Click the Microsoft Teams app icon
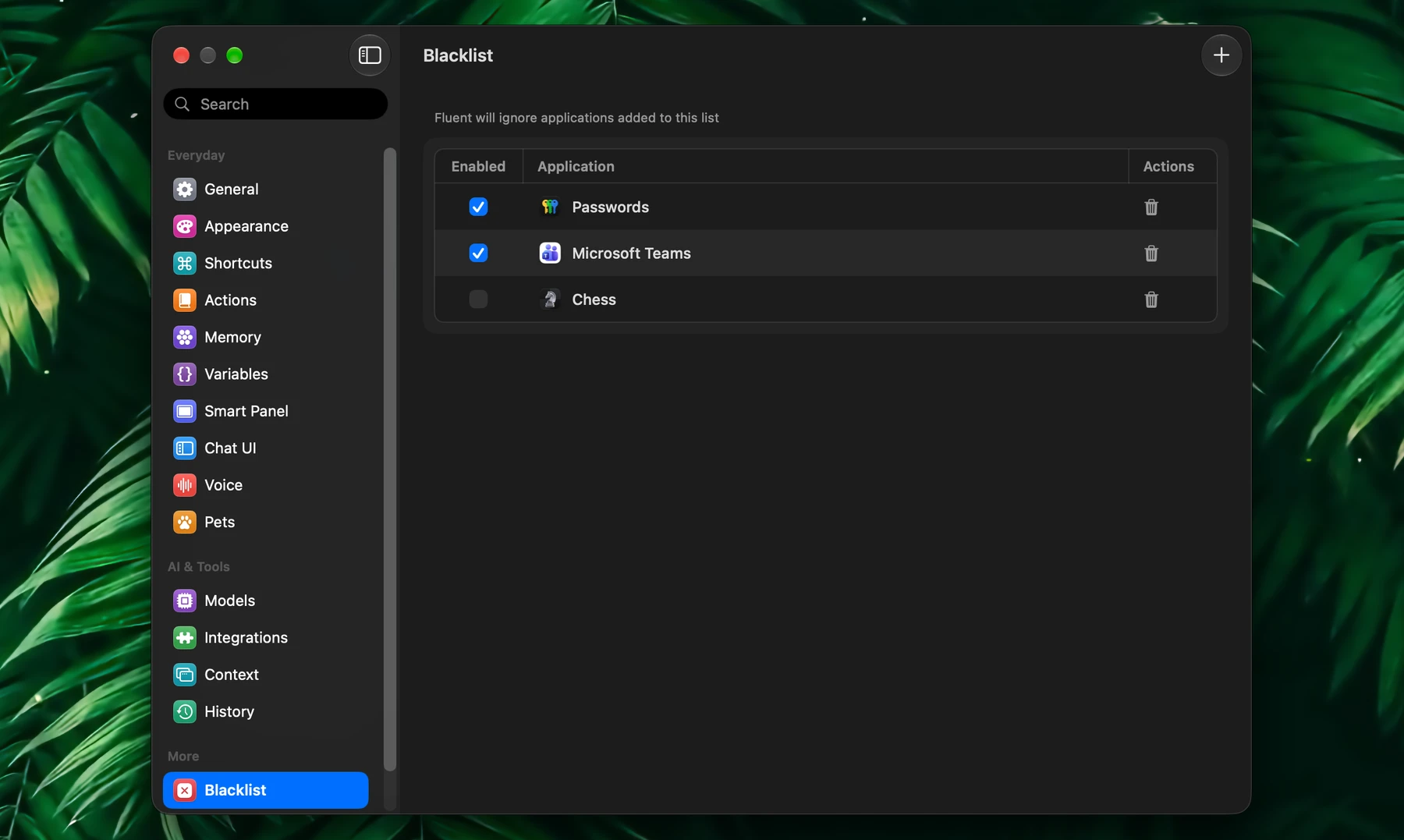Screen dimensions: 1404x840 point(550,253)
